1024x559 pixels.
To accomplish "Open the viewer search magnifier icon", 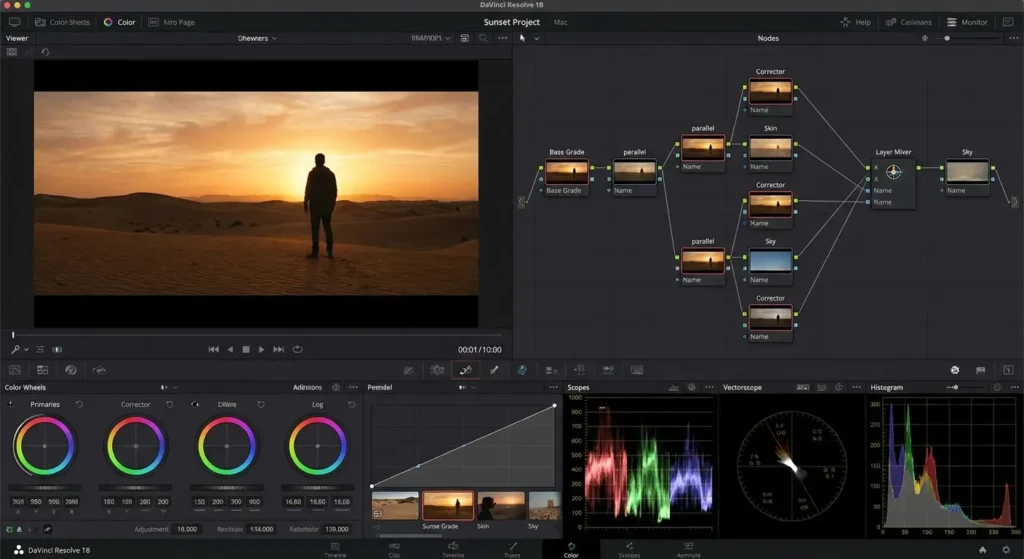I will (x=483, y=39).
